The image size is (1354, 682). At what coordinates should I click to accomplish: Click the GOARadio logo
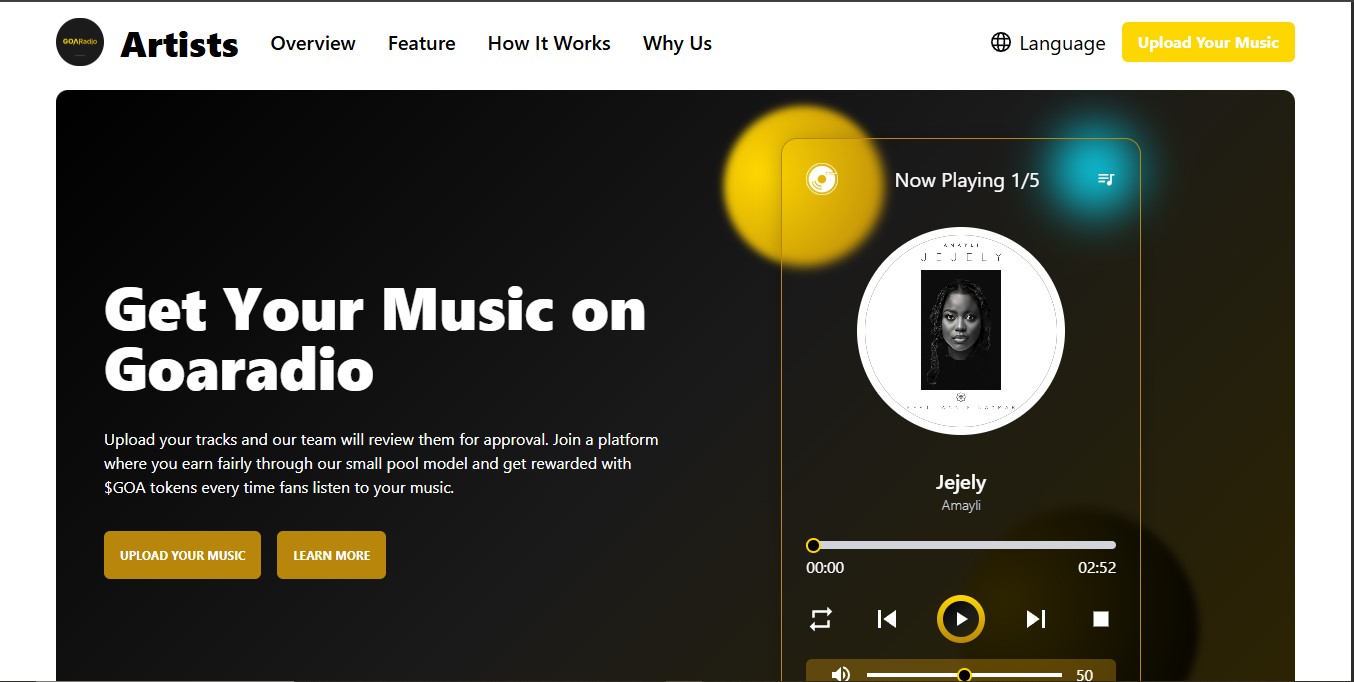pos(79,43)
